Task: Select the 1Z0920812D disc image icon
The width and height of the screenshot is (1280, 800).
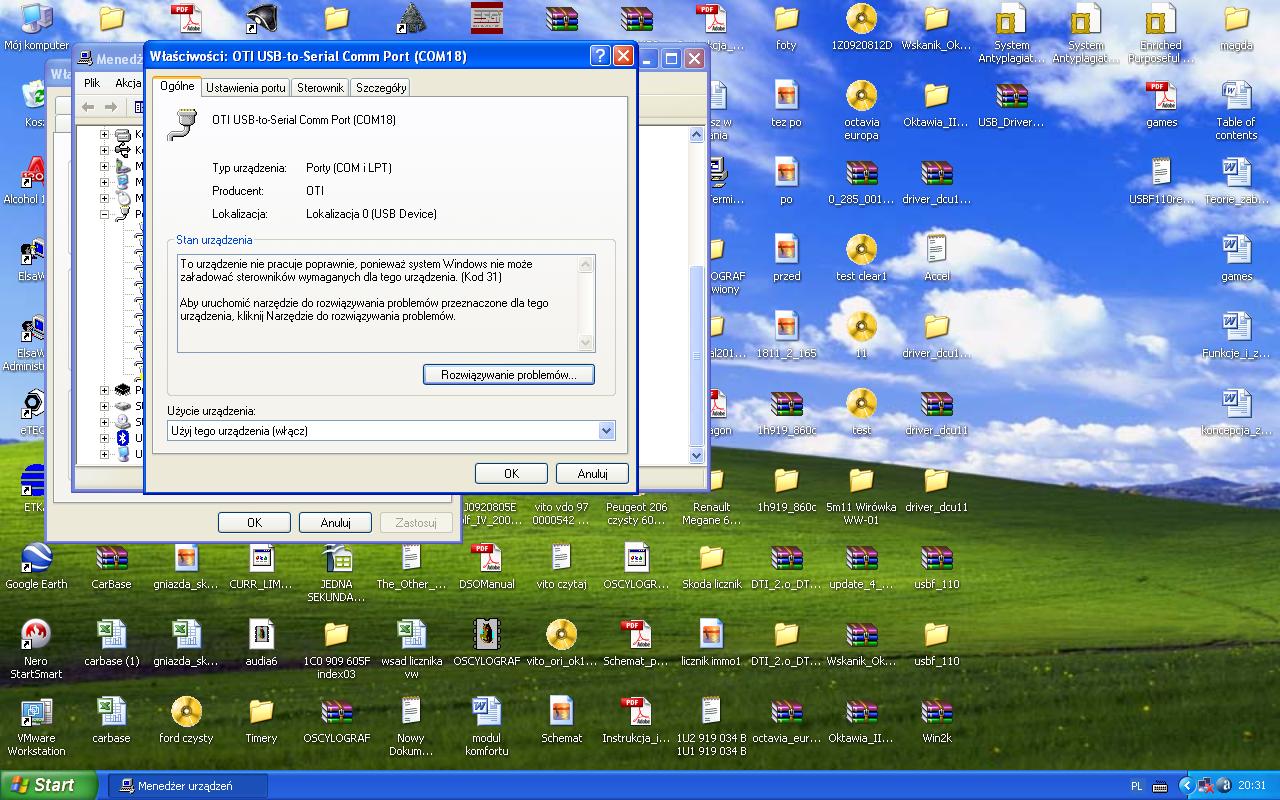Action: pyautogui.click(x=861, y=27)
